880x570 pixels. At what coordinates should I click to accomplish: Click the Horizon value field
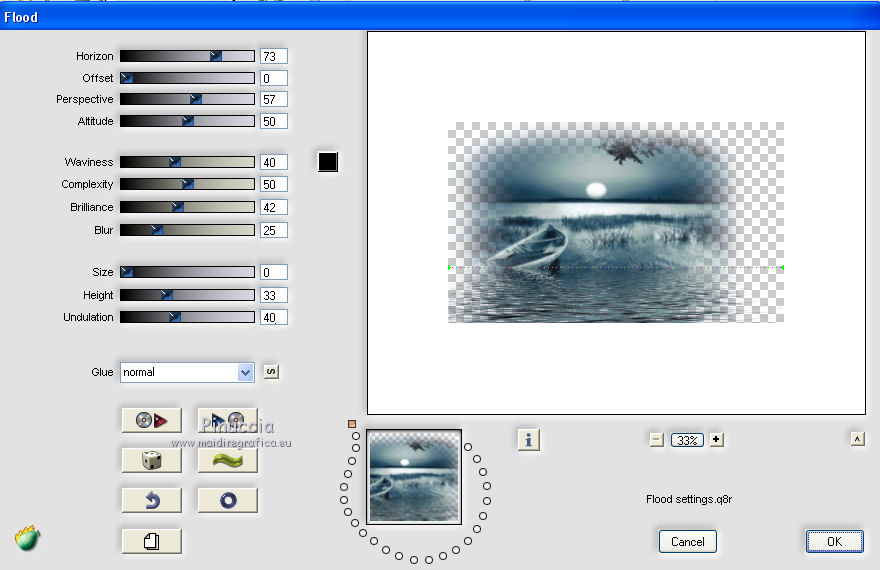click(274, 56)
